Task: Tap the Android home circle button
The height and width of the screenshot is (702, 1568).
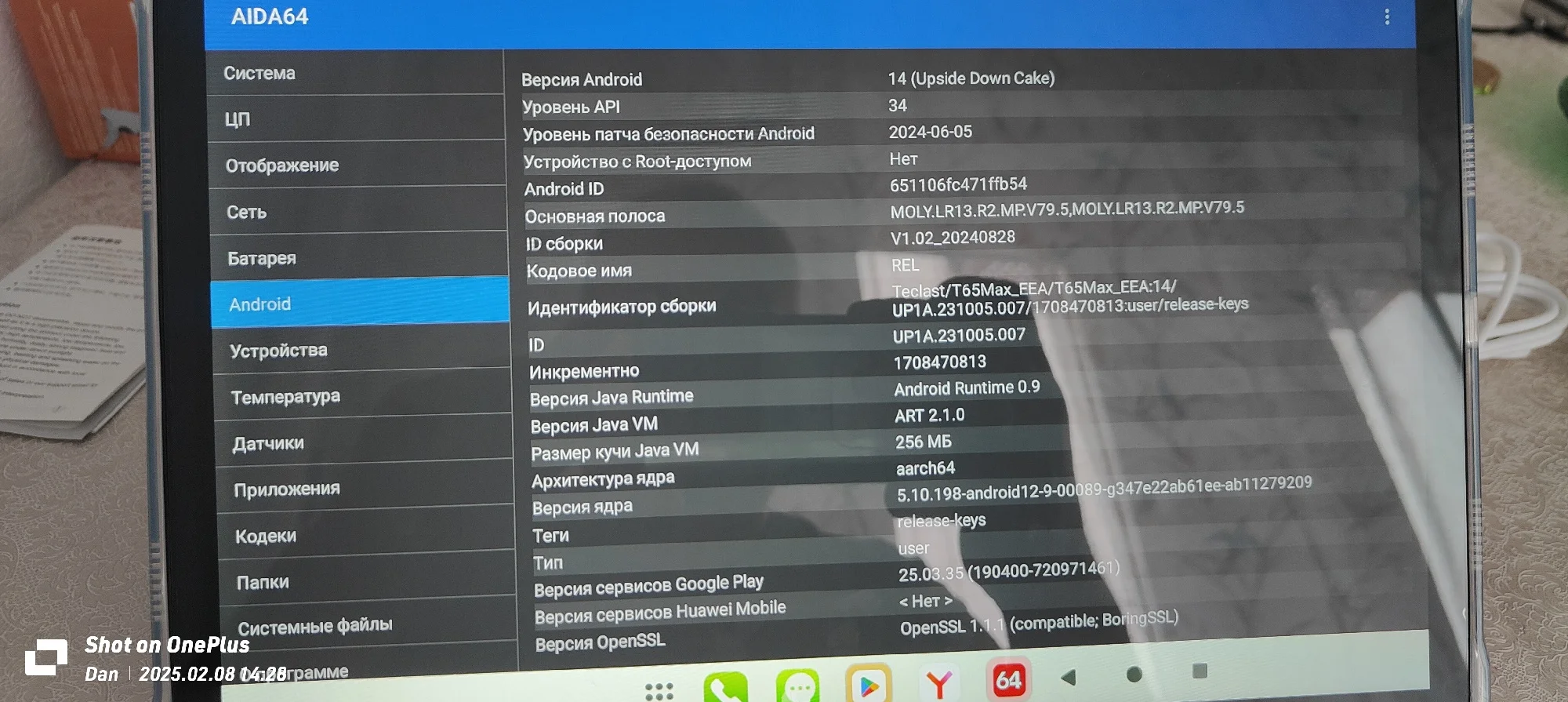Action: [1134, 675]
